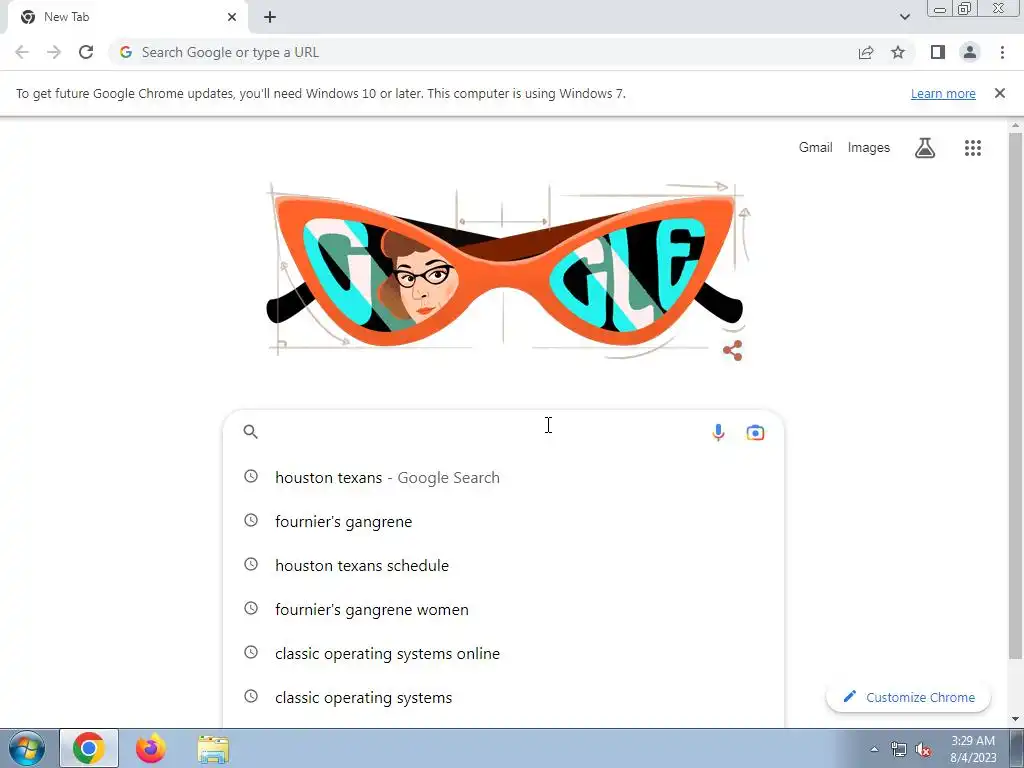
Task: Search by image with camera icon
Action: tap(755, 432)
